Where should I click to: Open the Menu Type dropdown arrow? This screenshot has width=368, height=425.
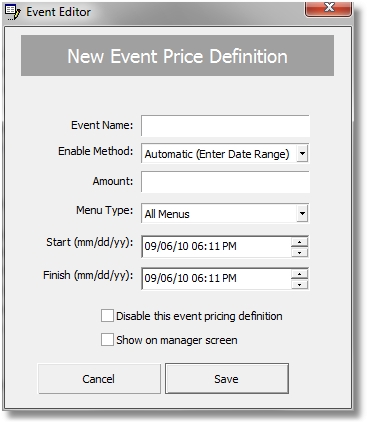[x=302, y=213]
